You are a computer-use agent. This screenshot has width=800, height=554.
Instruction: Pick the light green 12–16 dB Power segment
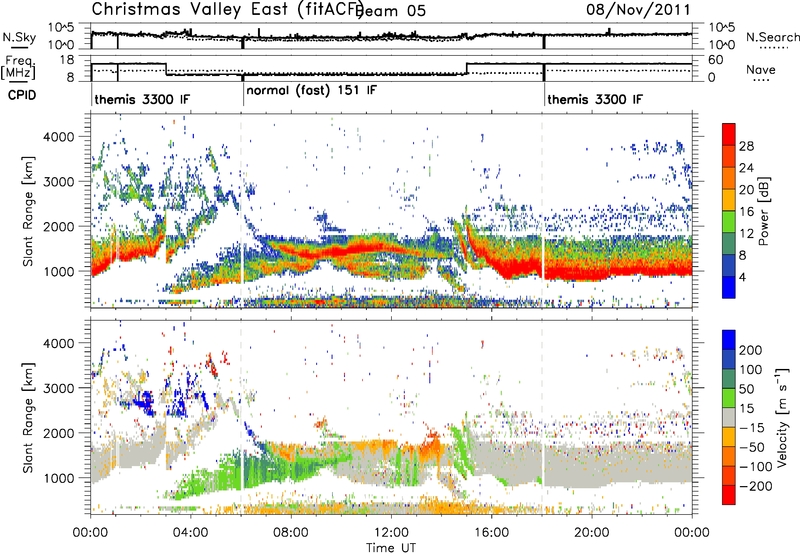click(729, 222)
